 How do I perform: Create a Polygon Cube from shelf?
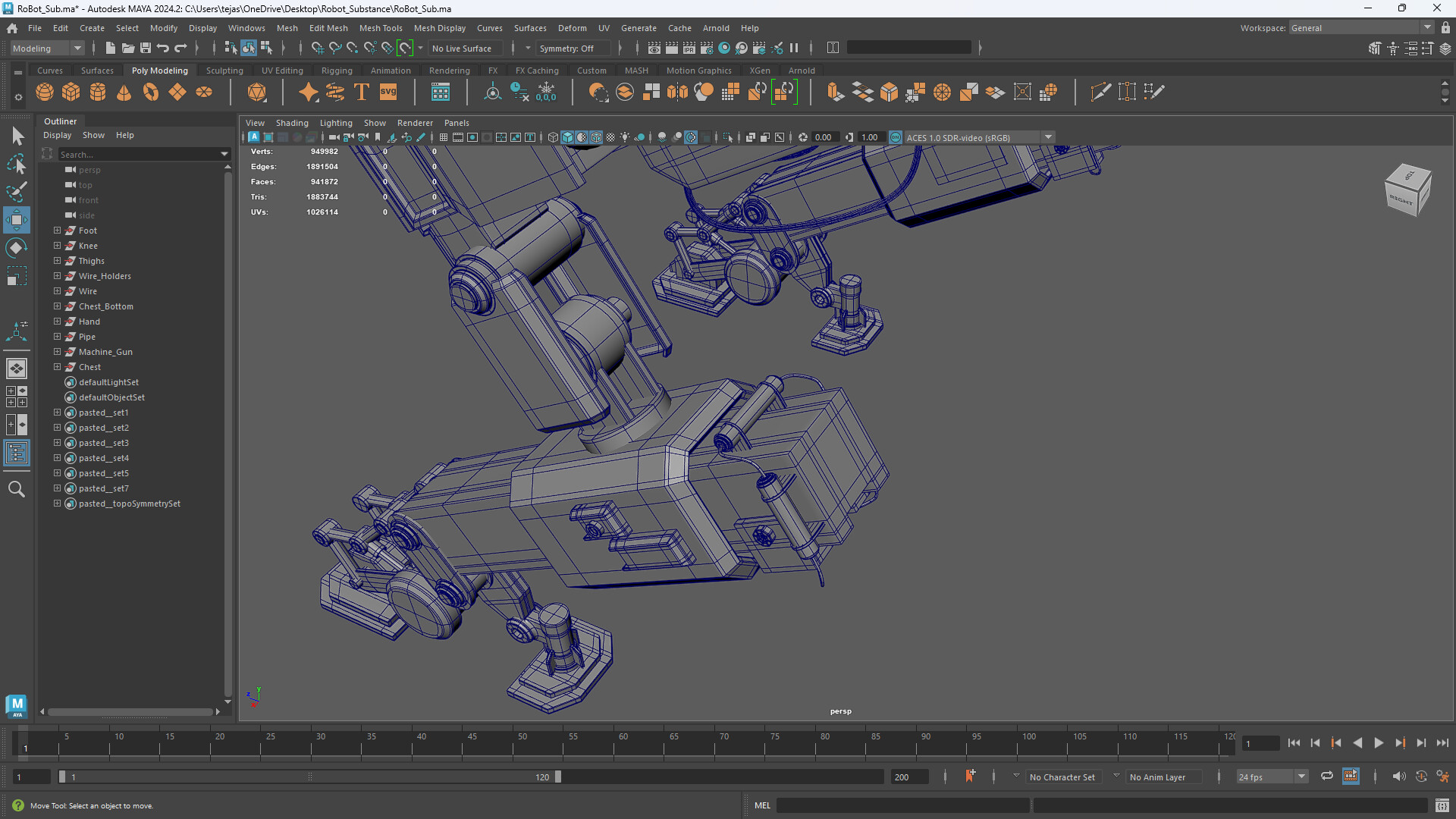[x=71, y=93]
